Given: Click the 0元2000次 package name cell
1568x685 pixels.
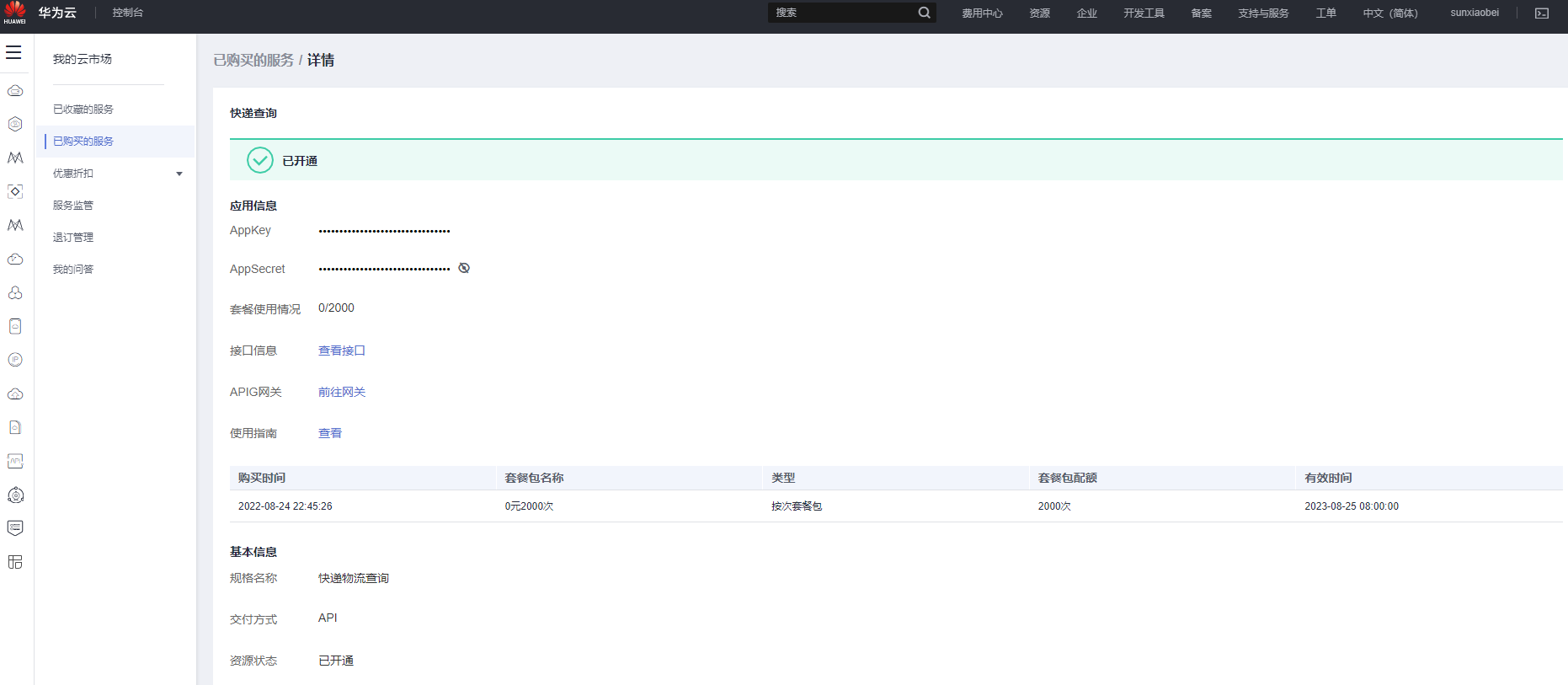Looking at the screenshot, I should point(530,506).
